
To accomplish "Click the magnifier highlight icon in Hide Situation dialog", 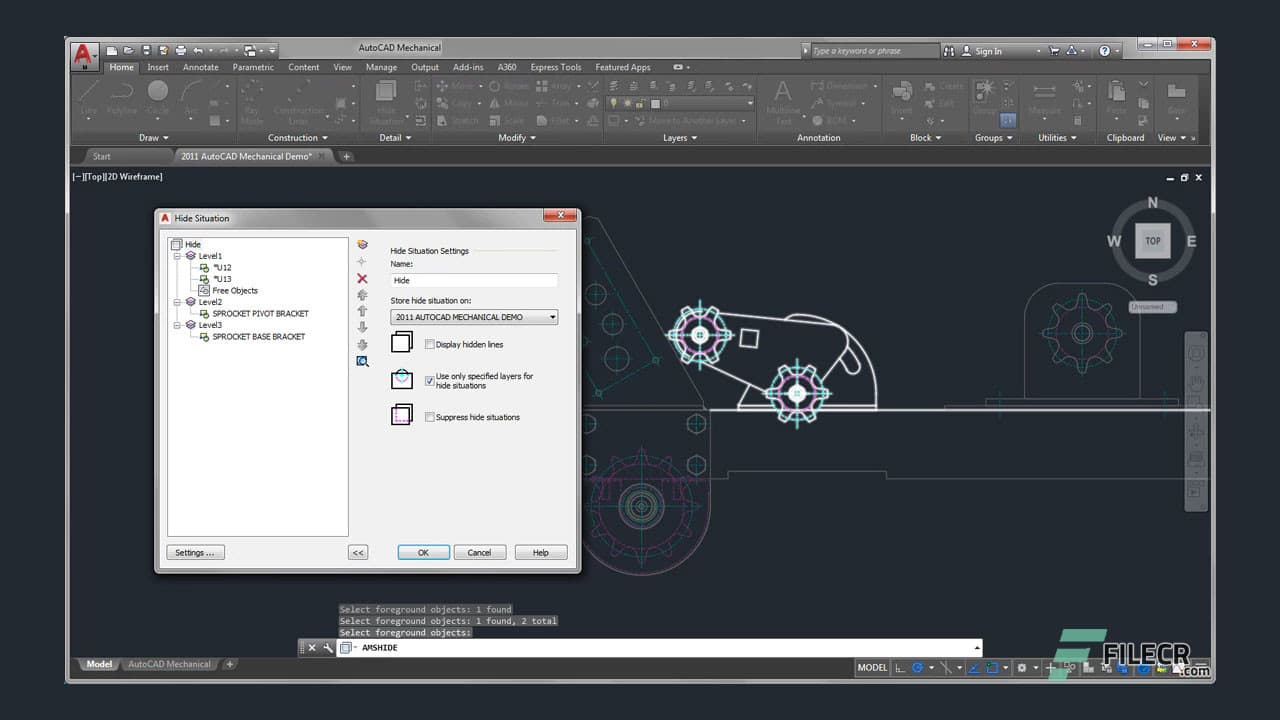I will coord(362,361).
